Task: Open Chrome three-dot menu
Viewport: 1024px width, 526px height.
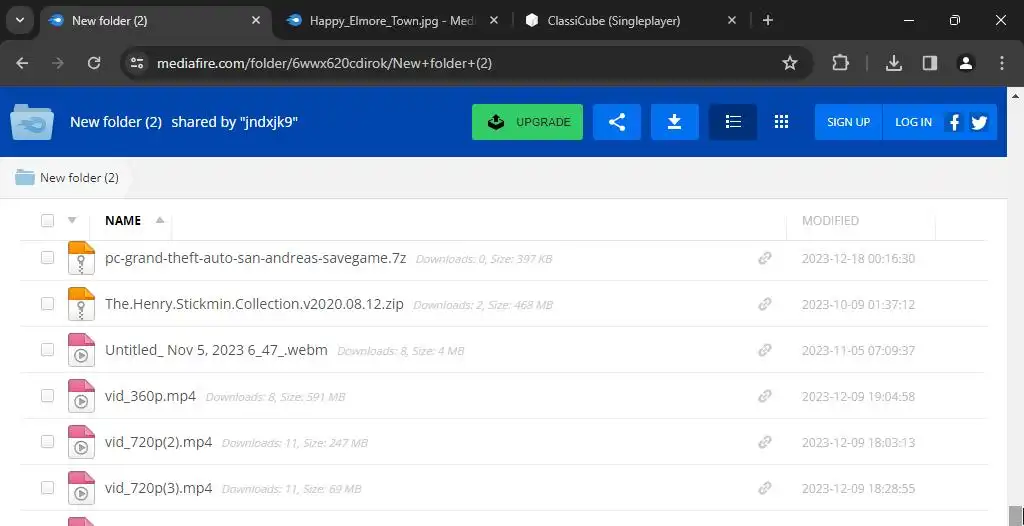Action: pos(1002,63)
